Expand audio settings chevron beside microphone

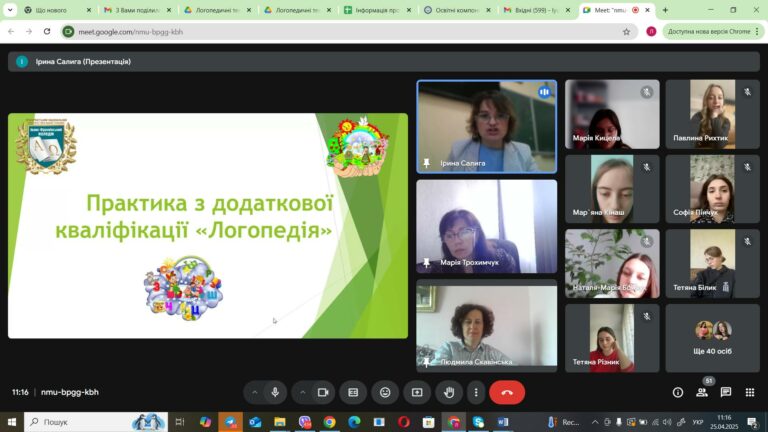[254, 392]
